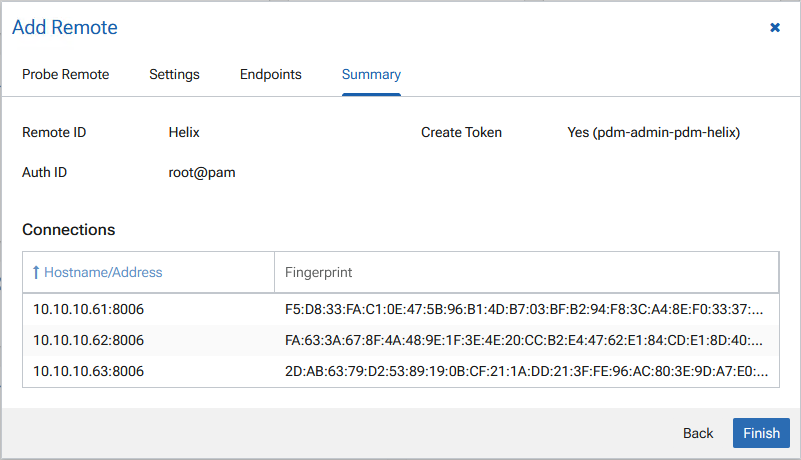Select the Summary tab
801x460 pixels.
371,75
